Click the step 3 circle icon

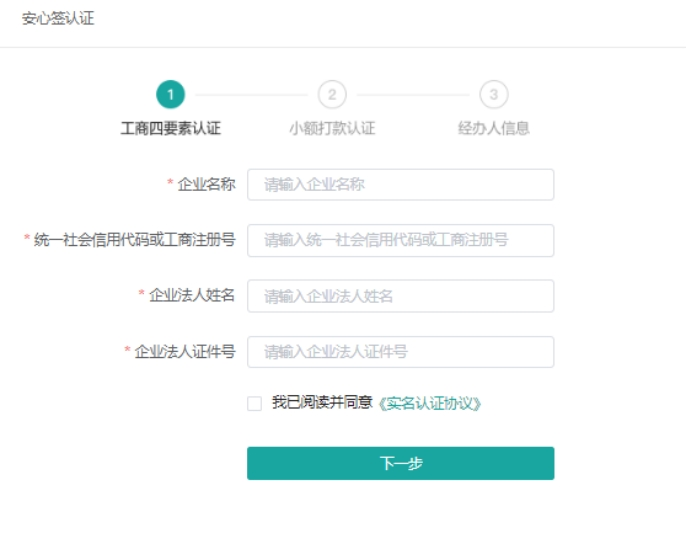(x=493, y=95)
